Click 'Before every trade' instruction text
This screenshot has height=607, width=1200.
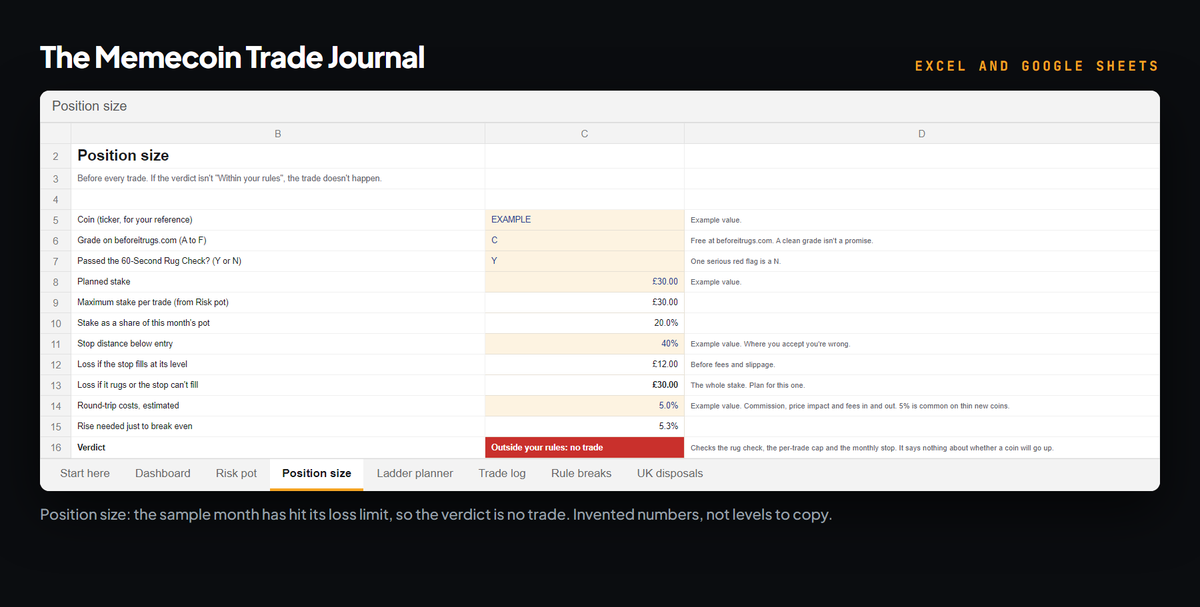click(x=229, y=178)
